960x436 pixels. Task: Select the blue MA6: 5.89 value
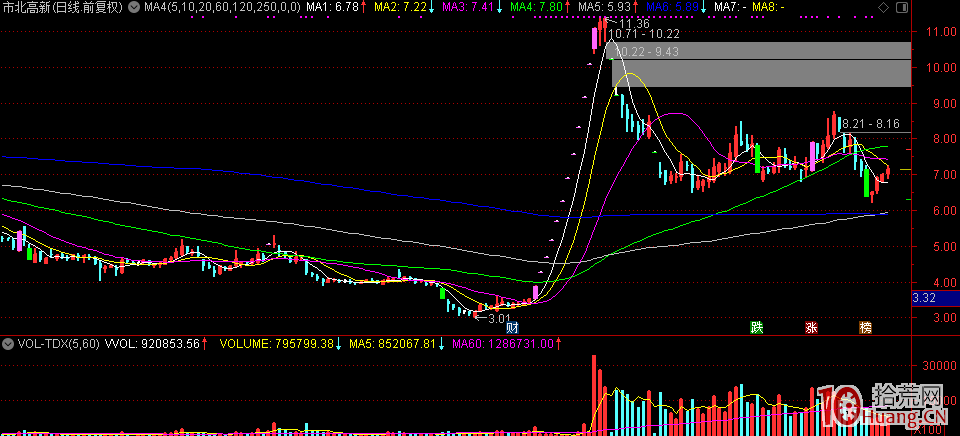click(x=672, y=7)
